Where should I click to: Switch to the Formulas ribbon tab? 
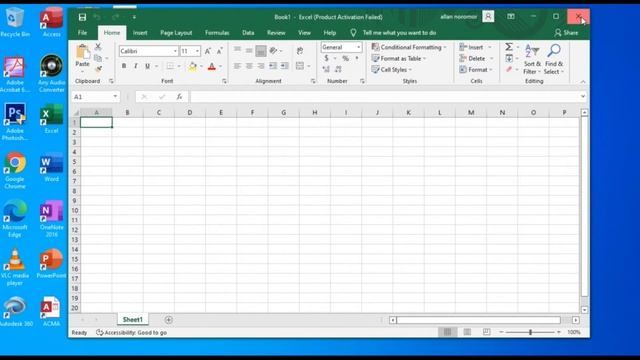(217, 33)
